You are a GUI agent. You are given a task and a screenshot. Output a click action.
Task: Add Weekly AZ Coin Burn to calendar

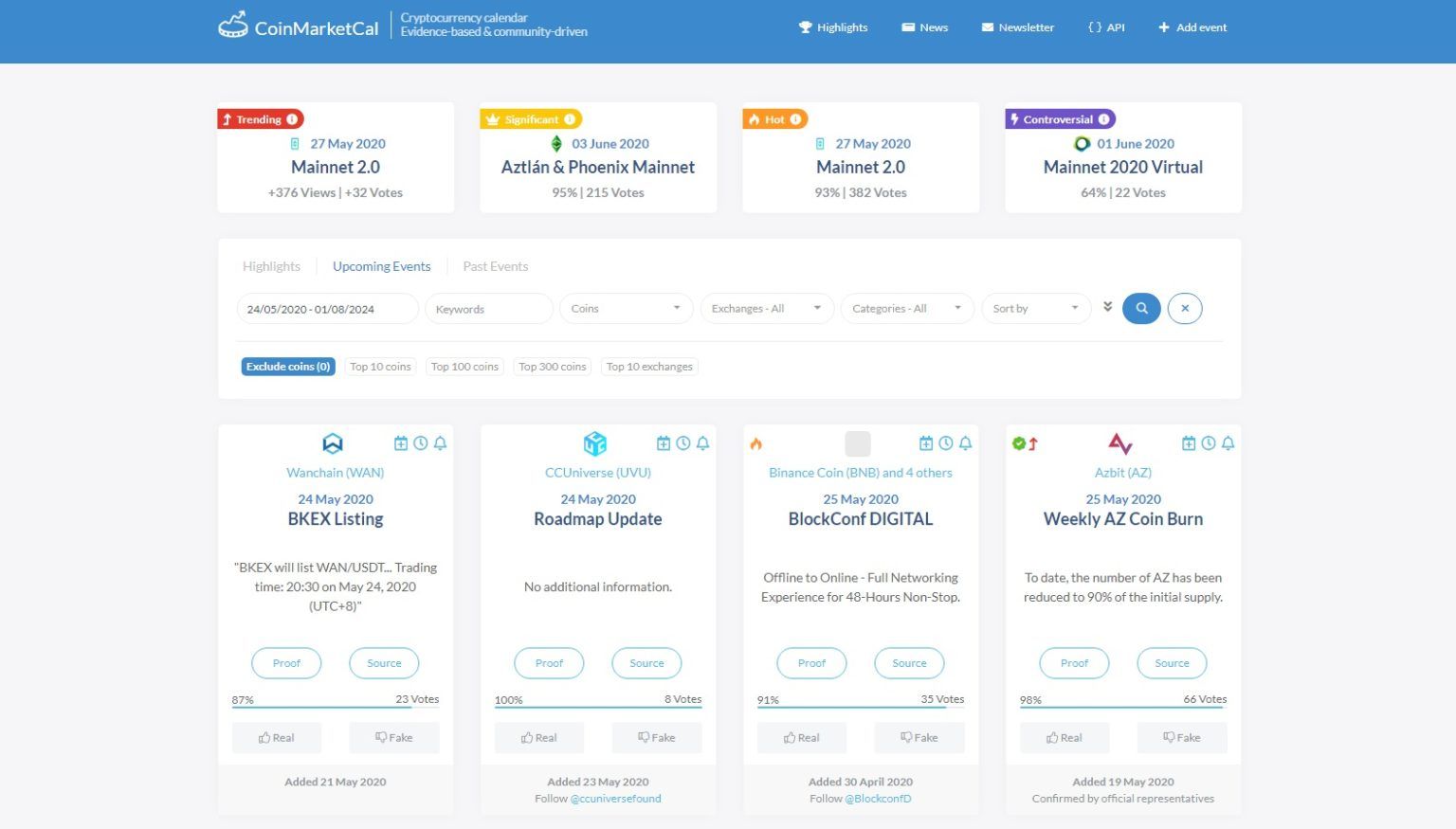coord(1189,442)
